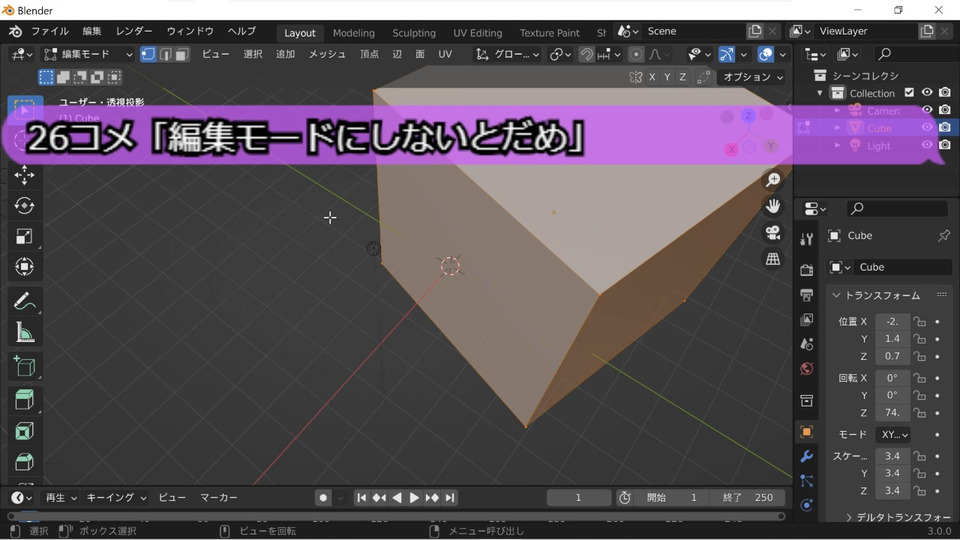This screenshot has height=540, width=960.
Task: Open the Render properties tab
Action: coord(807,270)
